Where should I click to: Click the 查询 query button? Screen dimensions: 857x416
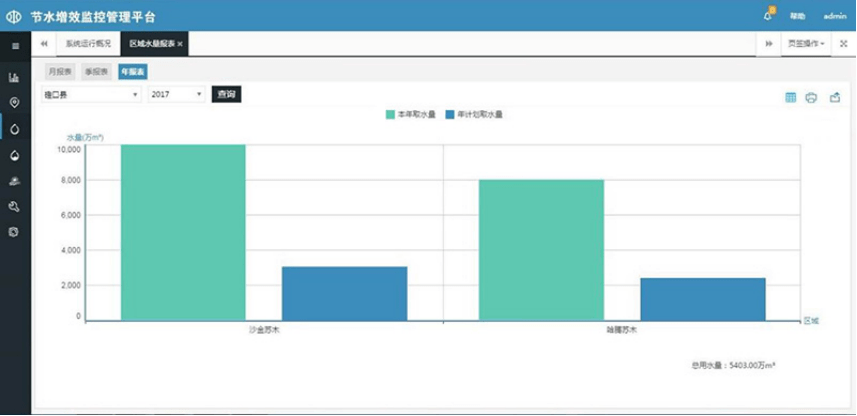coord(226,94)
